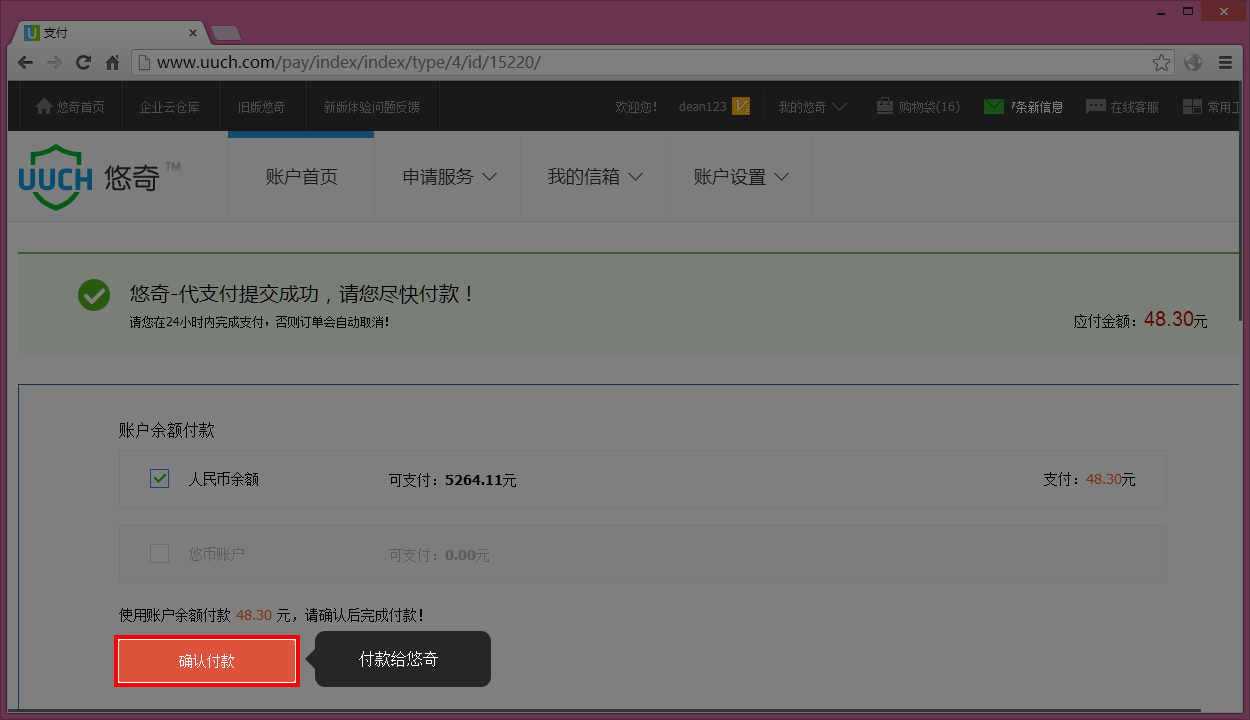This screenshot has width=1250, height=720.
Task: Click the 使用账户余额付款 48.30 元 line
Action: coord(271,615)
